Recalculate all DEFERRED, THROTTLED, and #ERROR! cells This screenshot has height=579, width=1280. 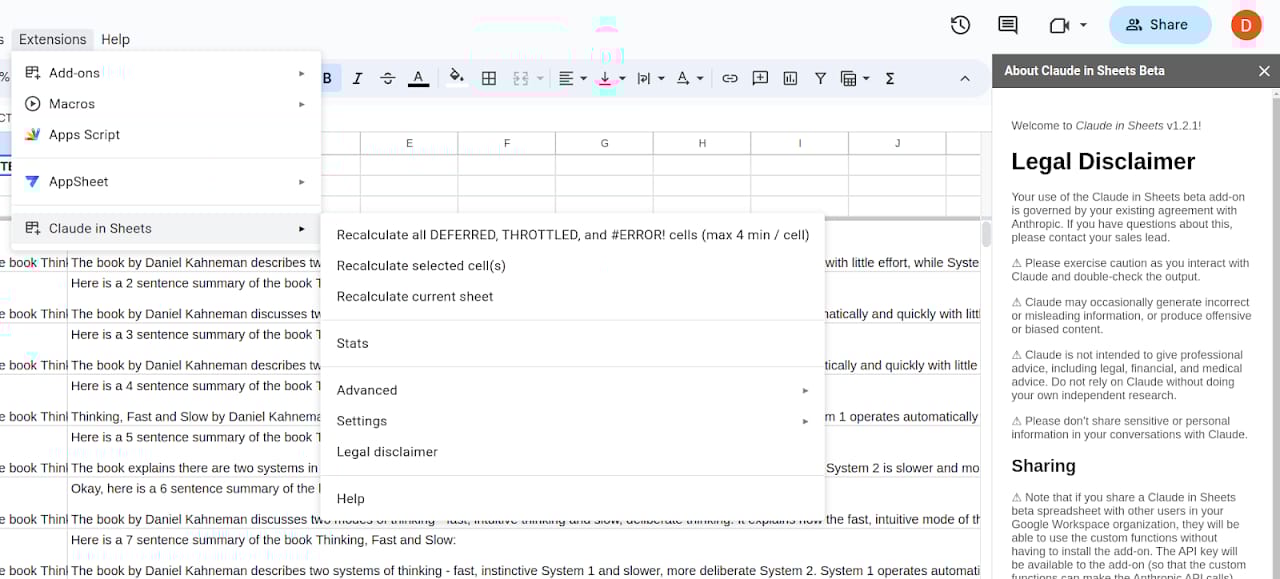tap(573, 235)
